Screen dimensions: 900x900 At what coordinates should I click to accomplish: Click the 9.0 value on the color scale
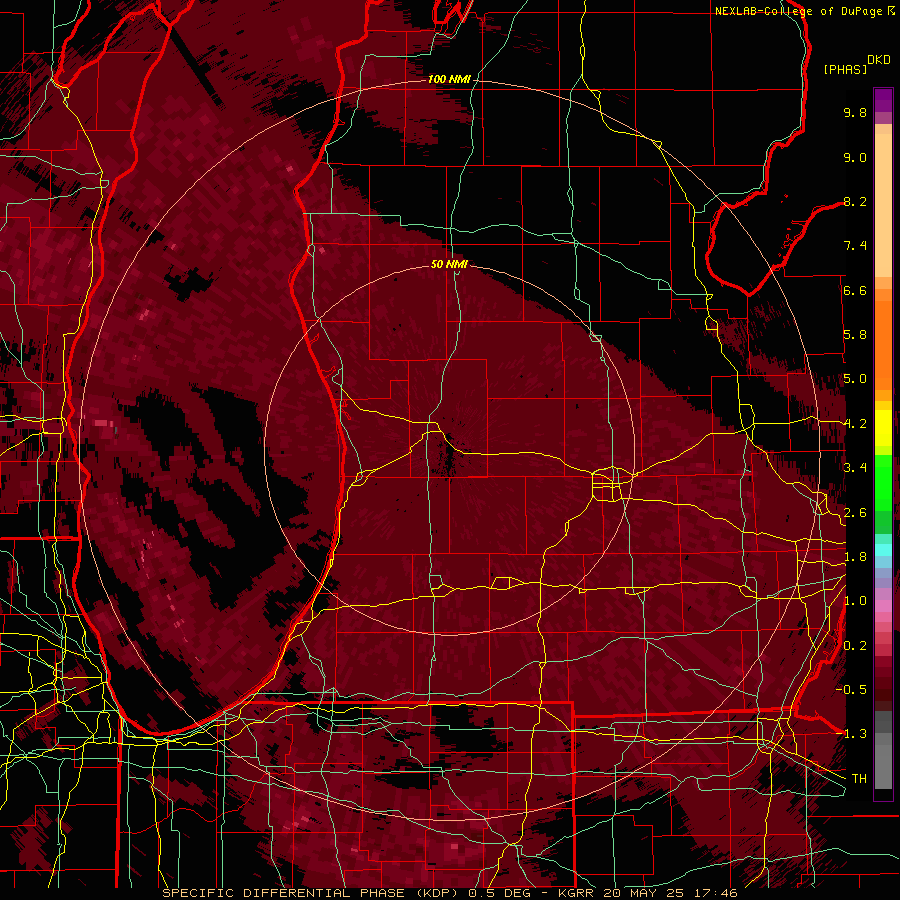coord(855,157)
